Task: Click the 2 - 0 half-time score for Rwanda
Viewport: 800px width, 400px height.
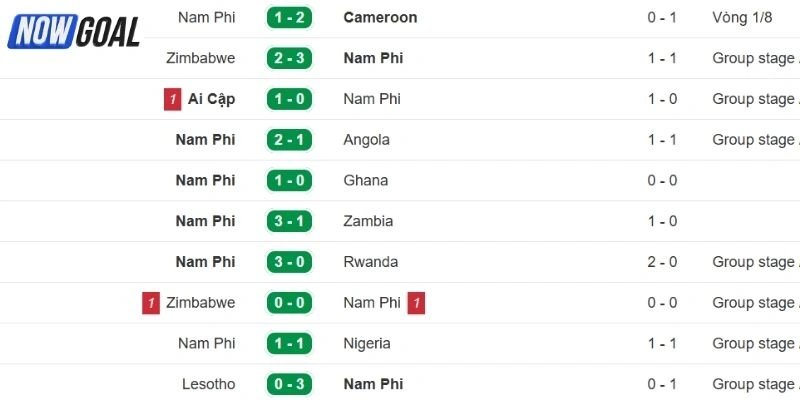Action: pos(662,262)
